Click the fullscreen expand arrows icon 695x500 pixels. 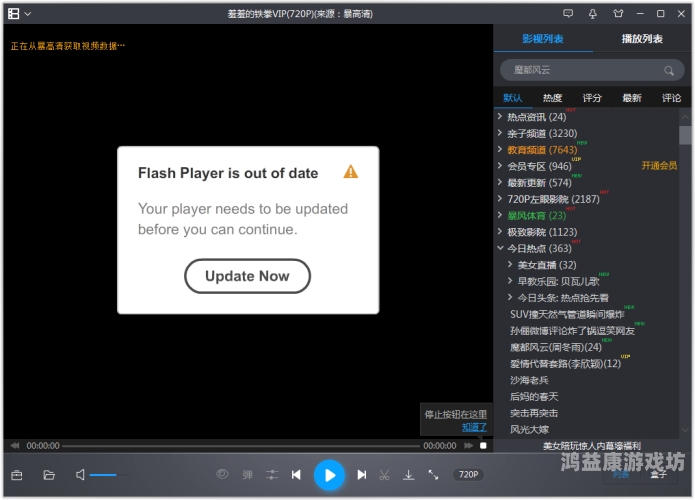click(433, 475)
